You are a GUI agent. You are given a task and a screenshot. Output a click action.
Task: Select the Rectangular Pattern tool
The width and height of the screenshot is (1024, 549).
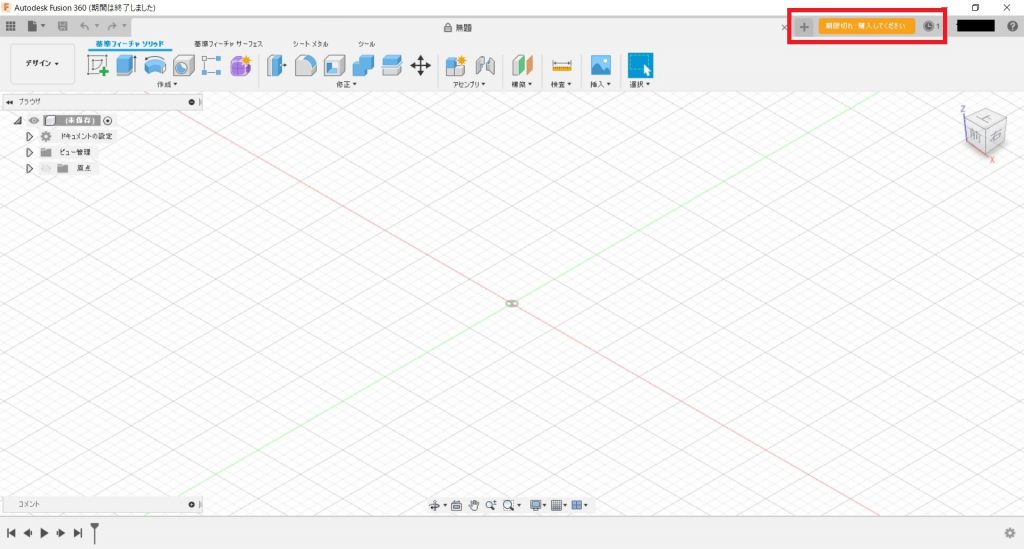click(212, 65)
